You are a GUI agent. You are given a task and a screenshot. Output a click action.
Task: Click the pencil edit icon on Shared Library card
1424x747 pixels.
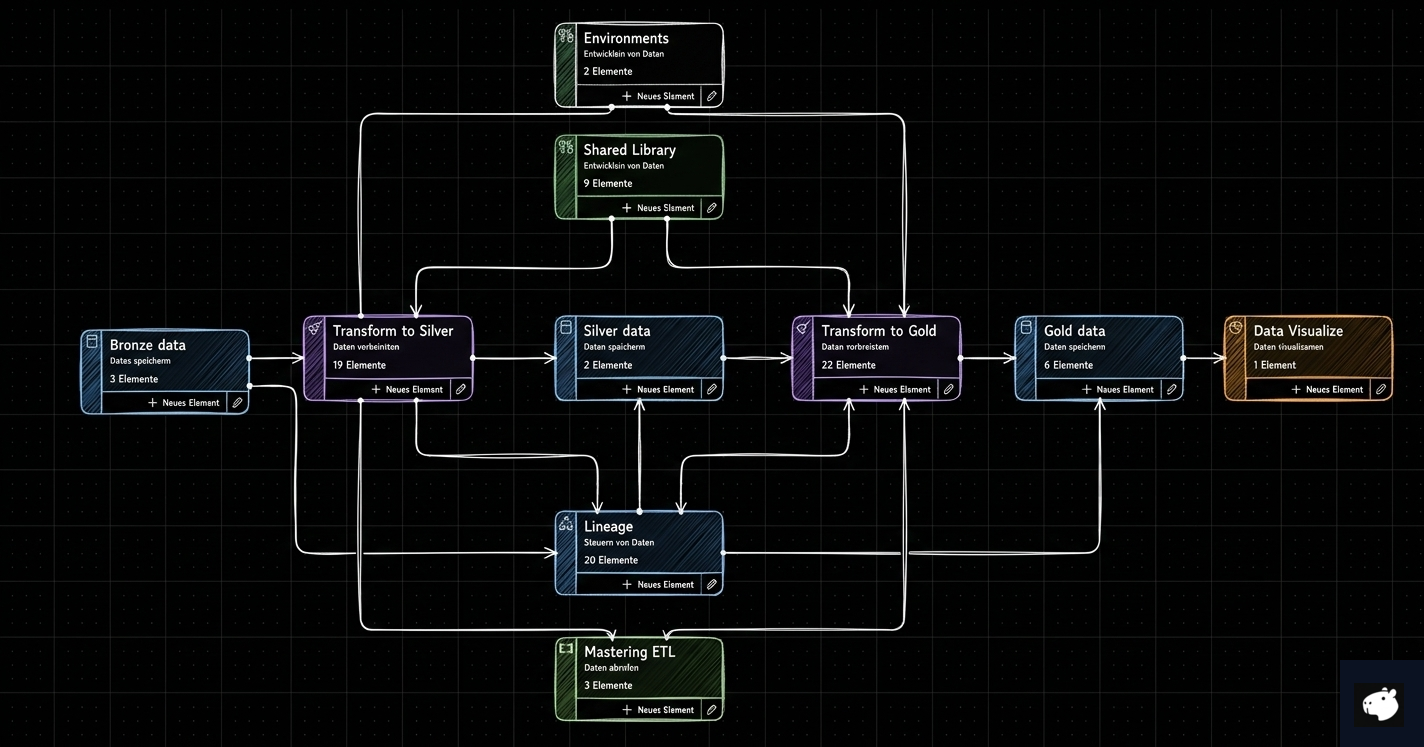click(711, 208)
